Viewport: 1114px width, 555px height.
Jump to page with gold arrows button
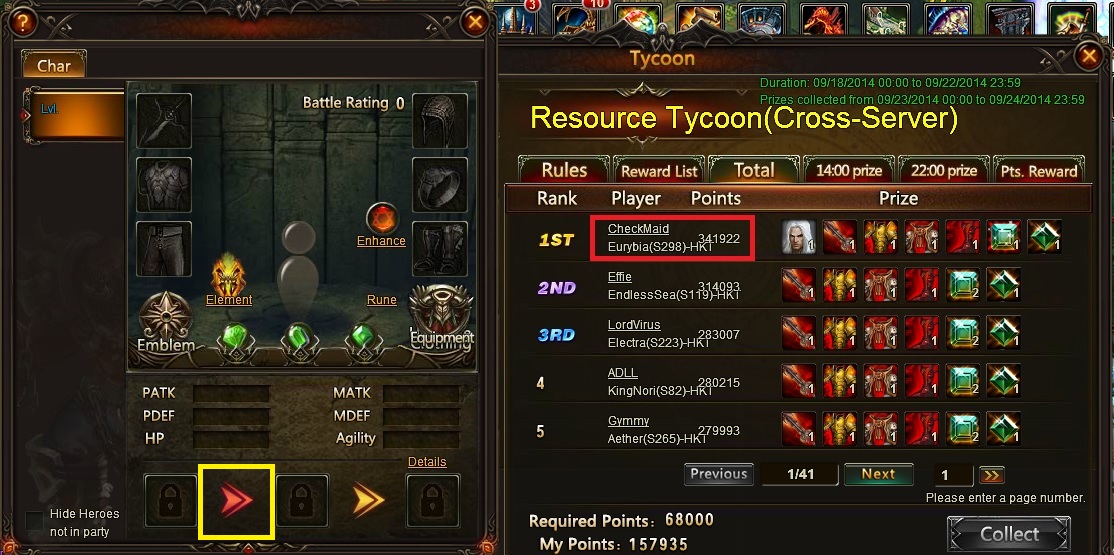click(x=991, y=475)
